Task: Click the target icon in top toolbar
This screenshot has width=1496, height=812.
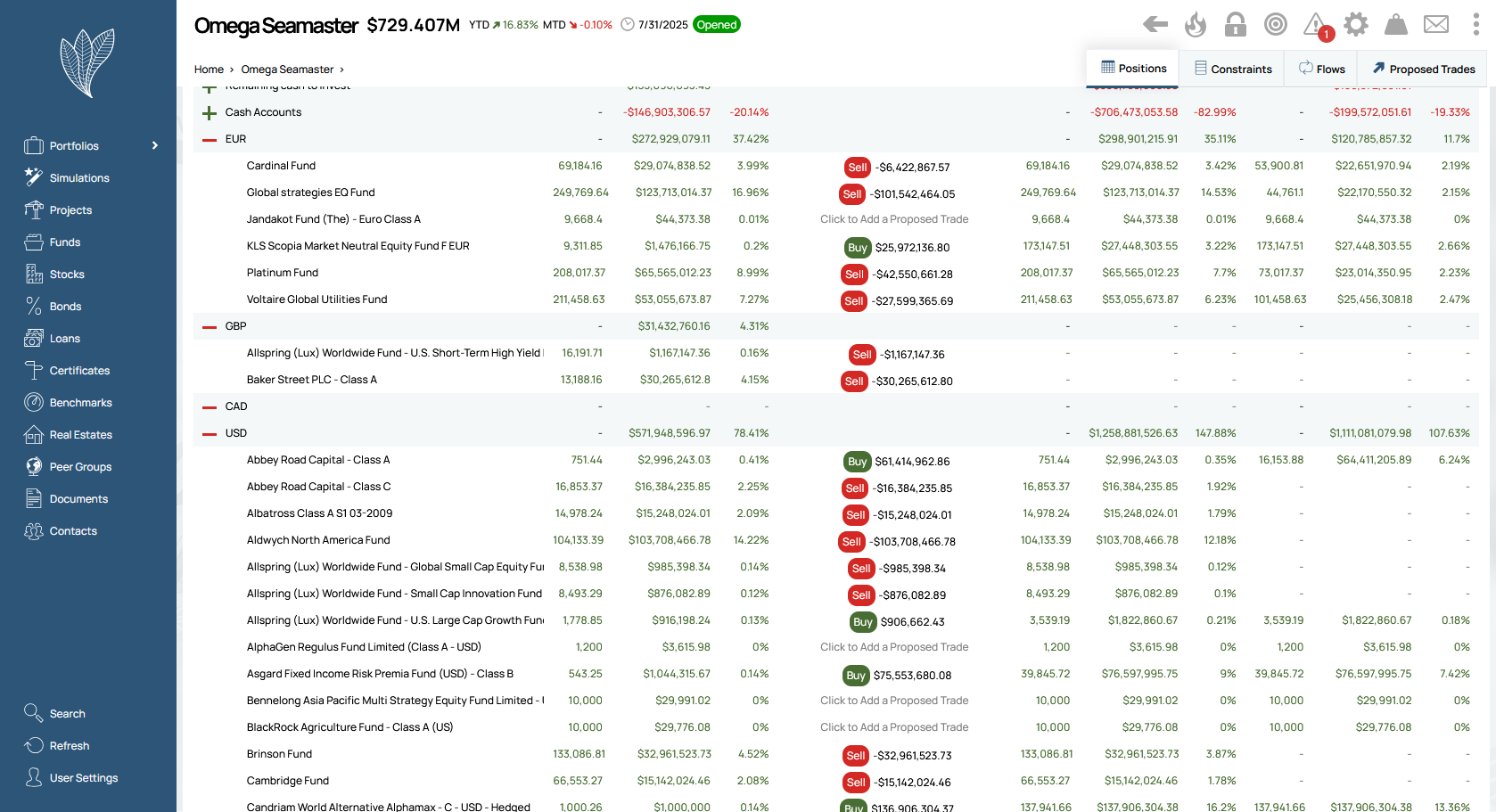Action: (1276, 25)
